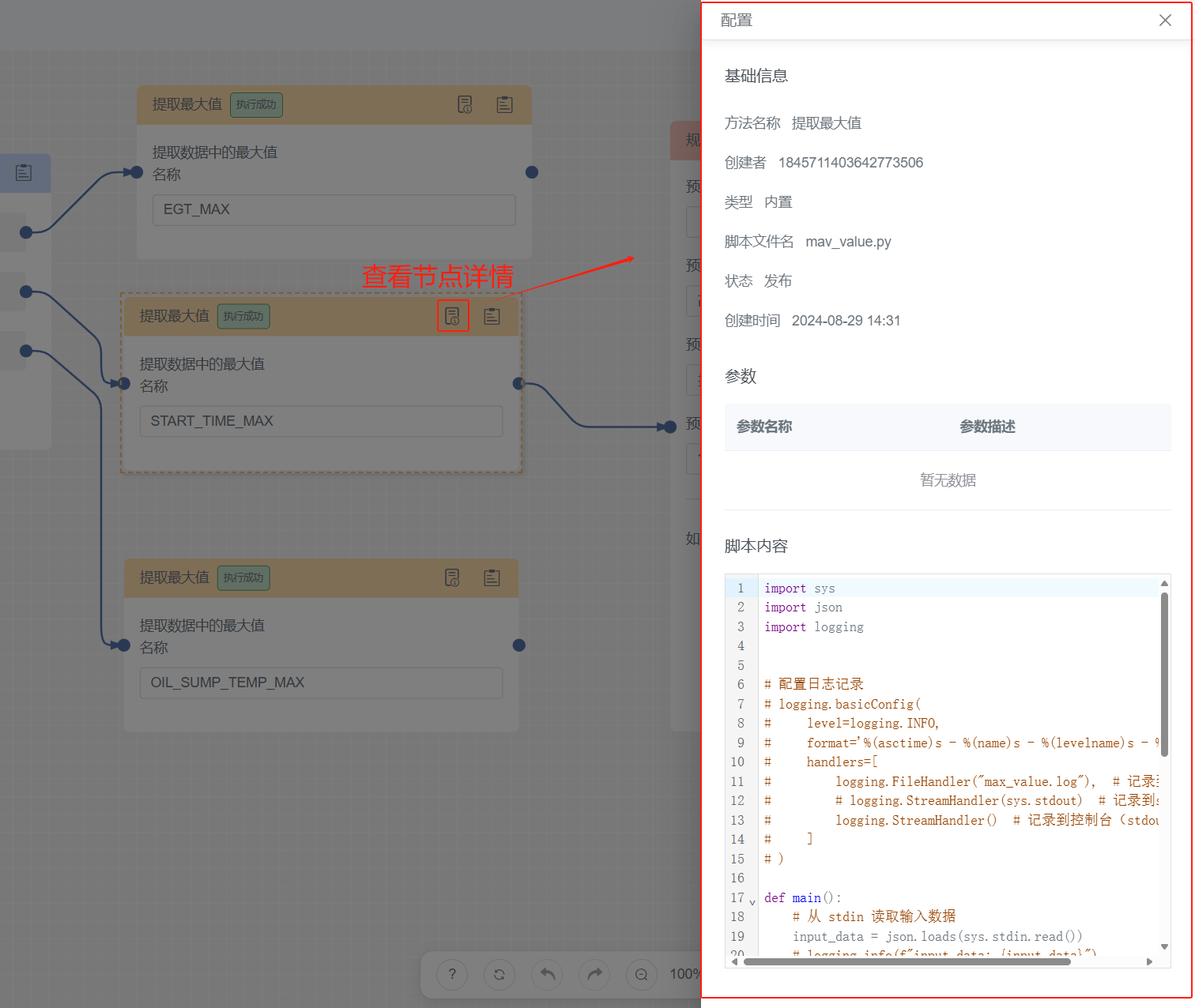This screenshot has height=1008, width=1195.
Task: Open node details icon on OIL_SUMP_TEMP_MAX node
Action: [452, 577]
